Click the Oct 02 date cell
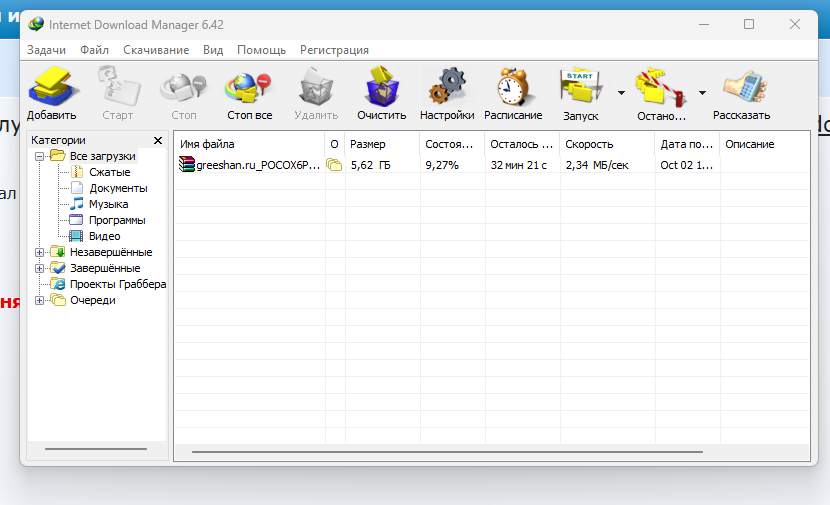Image resolution: width=830 pixels, height=505 pixels. pos(687,165)
